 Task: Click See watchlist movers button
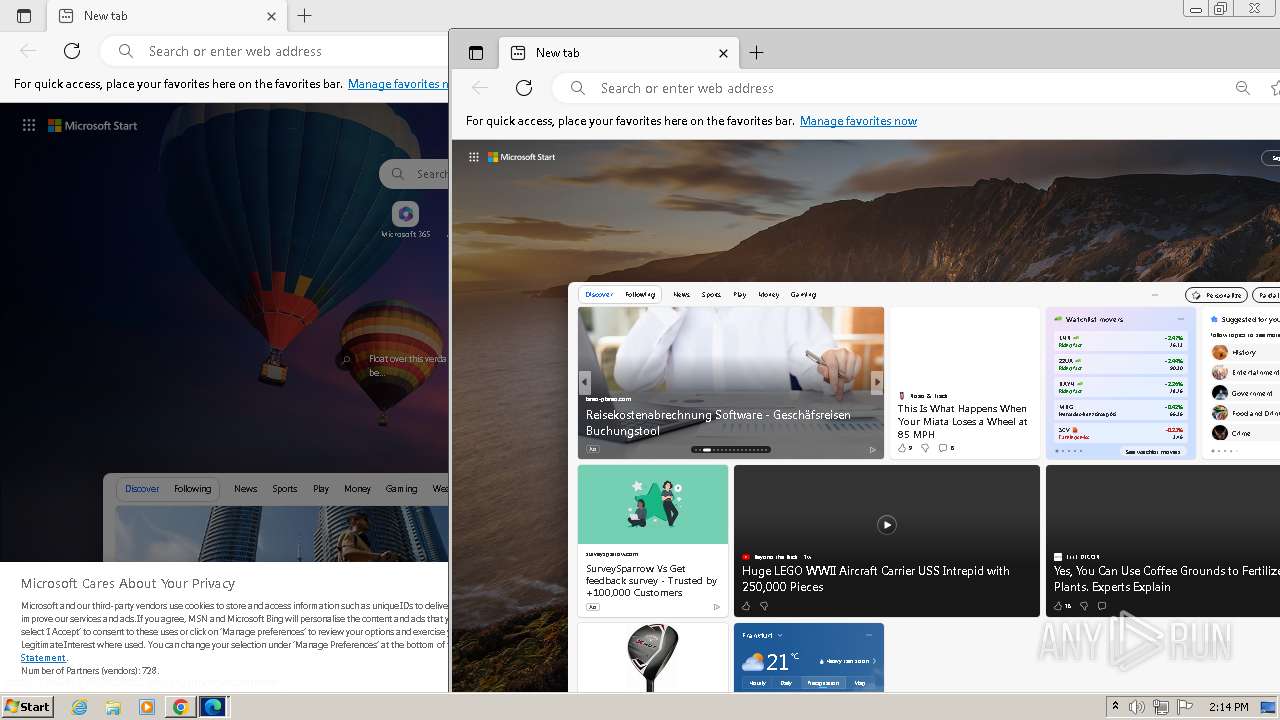(1152, 451)
